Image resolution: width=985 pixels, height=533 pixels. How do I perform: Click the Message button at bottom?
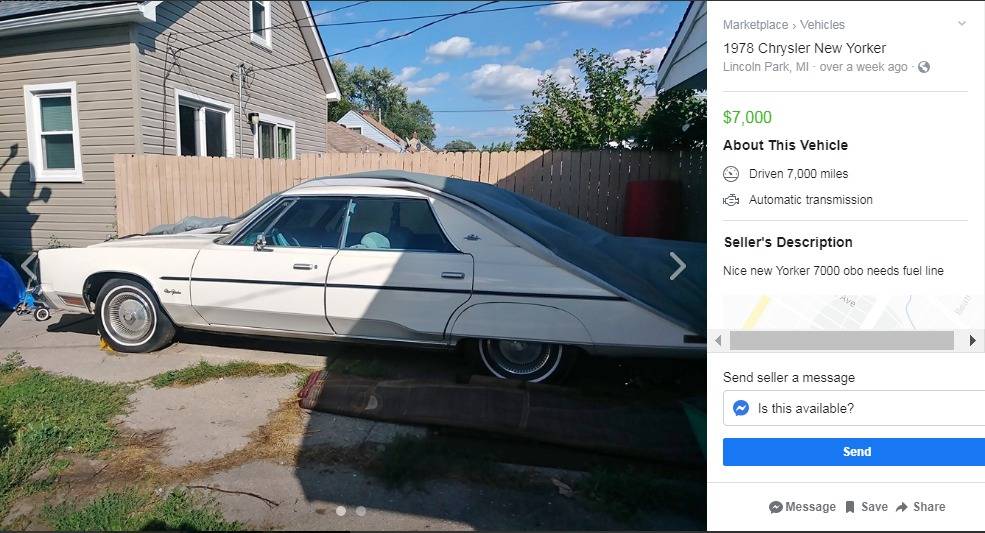(x=802, y=507)
